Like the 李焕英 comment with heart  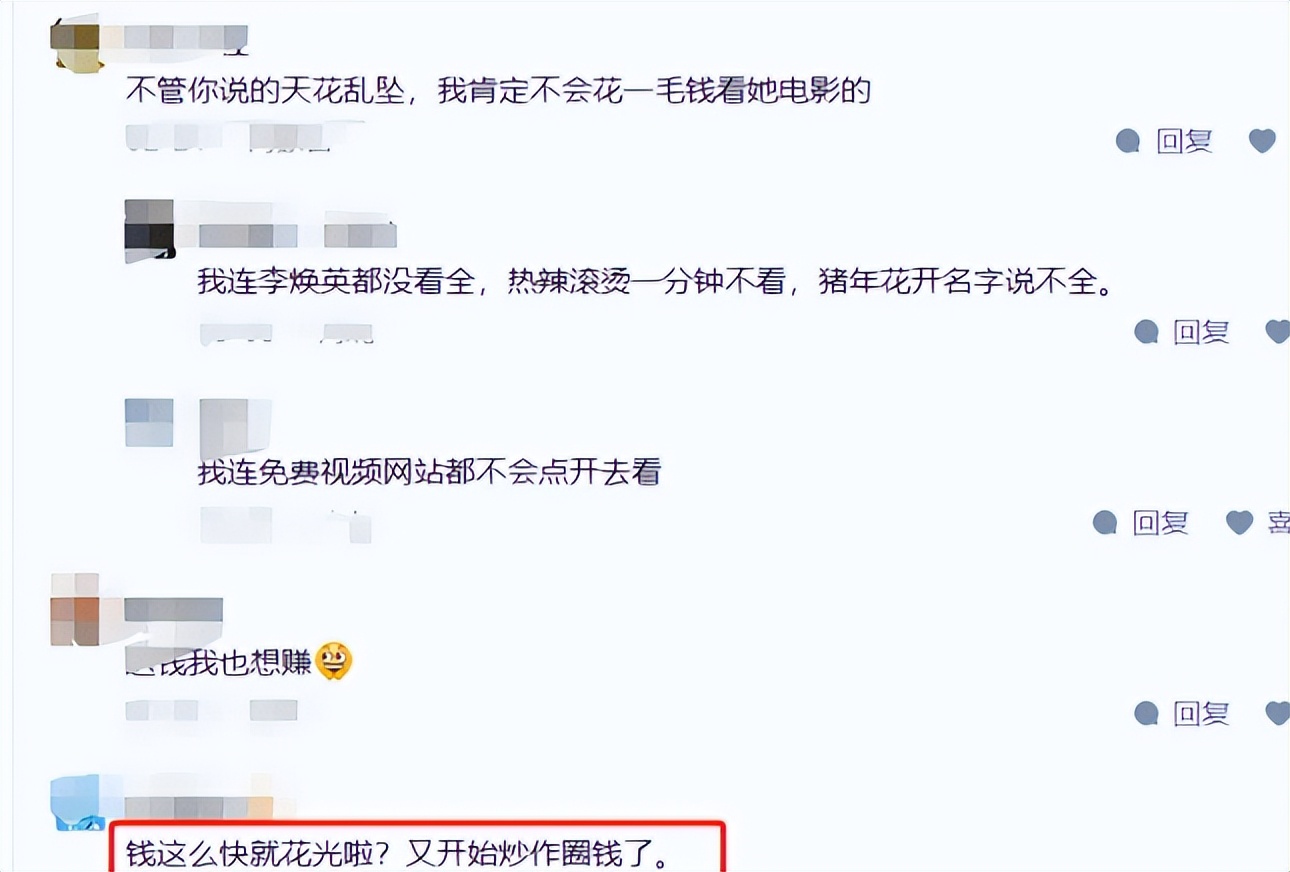pos(1278,331)
